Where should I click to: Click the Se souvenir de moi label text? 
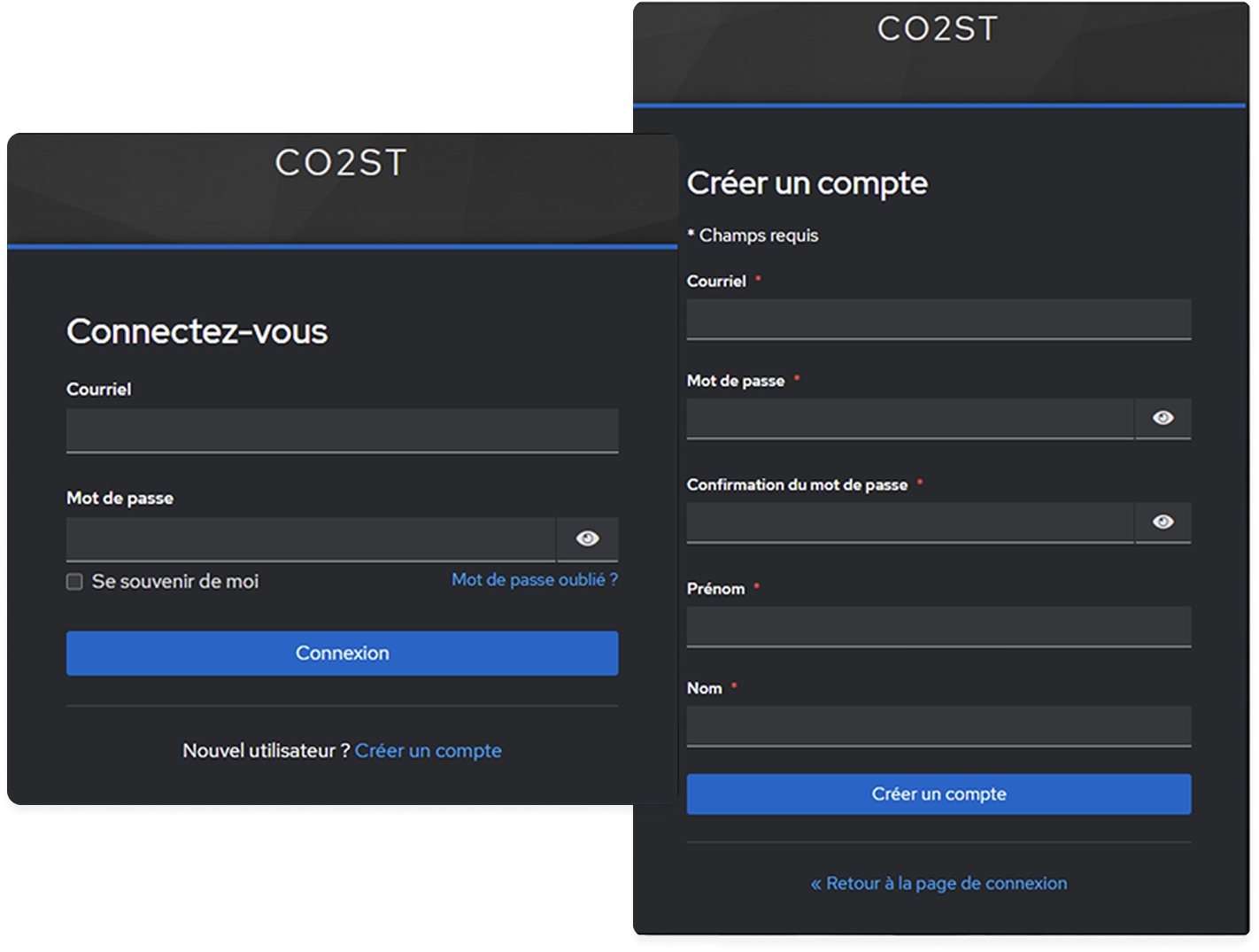click(x=175, y=582)
